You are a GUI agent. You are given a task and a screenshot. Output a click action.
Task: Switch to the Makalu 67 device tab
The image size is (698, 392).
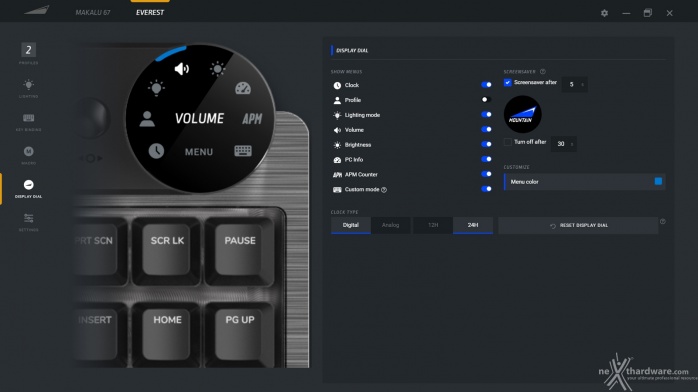(x=93, y=12)
